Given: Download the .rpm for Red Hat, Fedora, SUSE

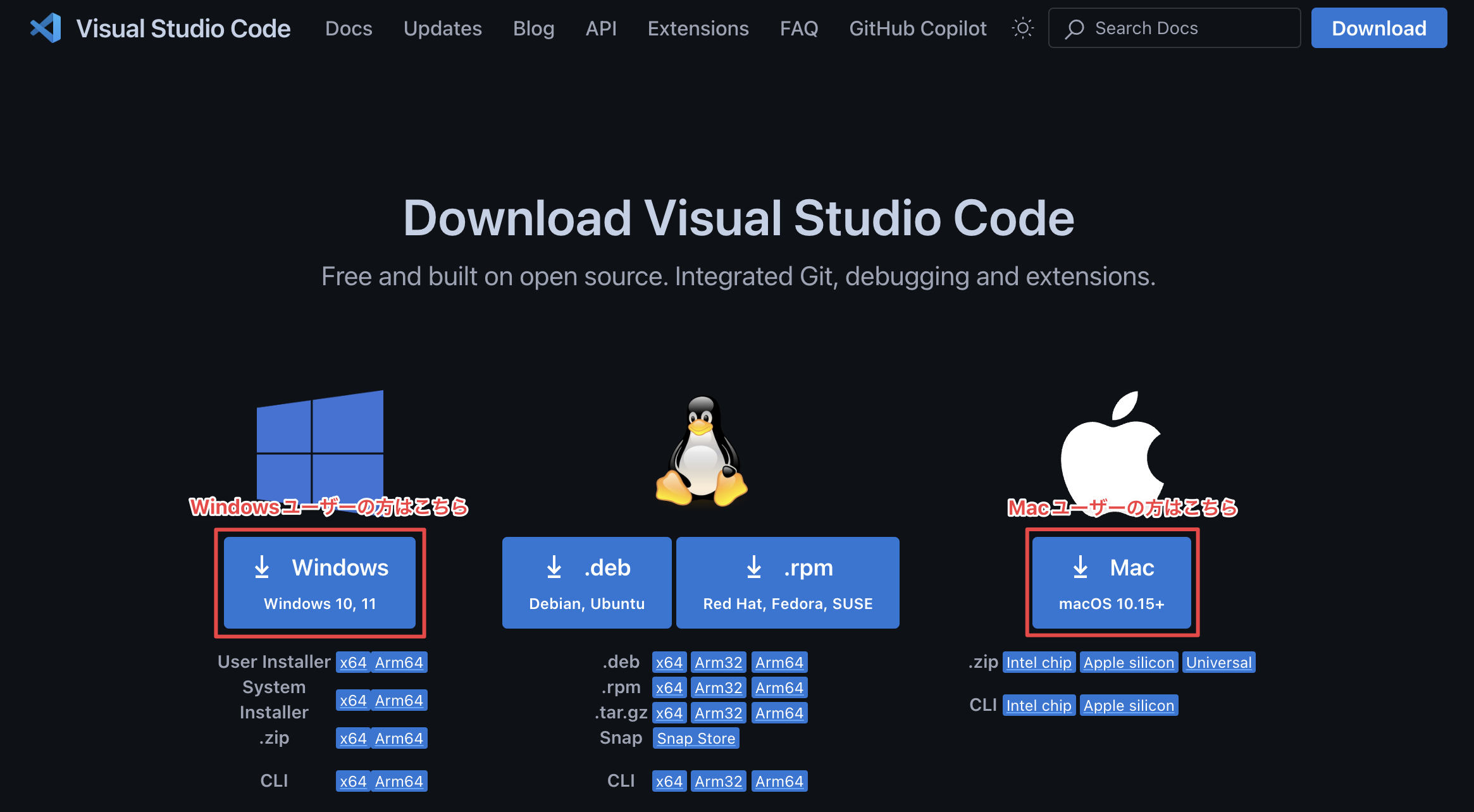Looking at the screenshot, I should coord(788,582).
